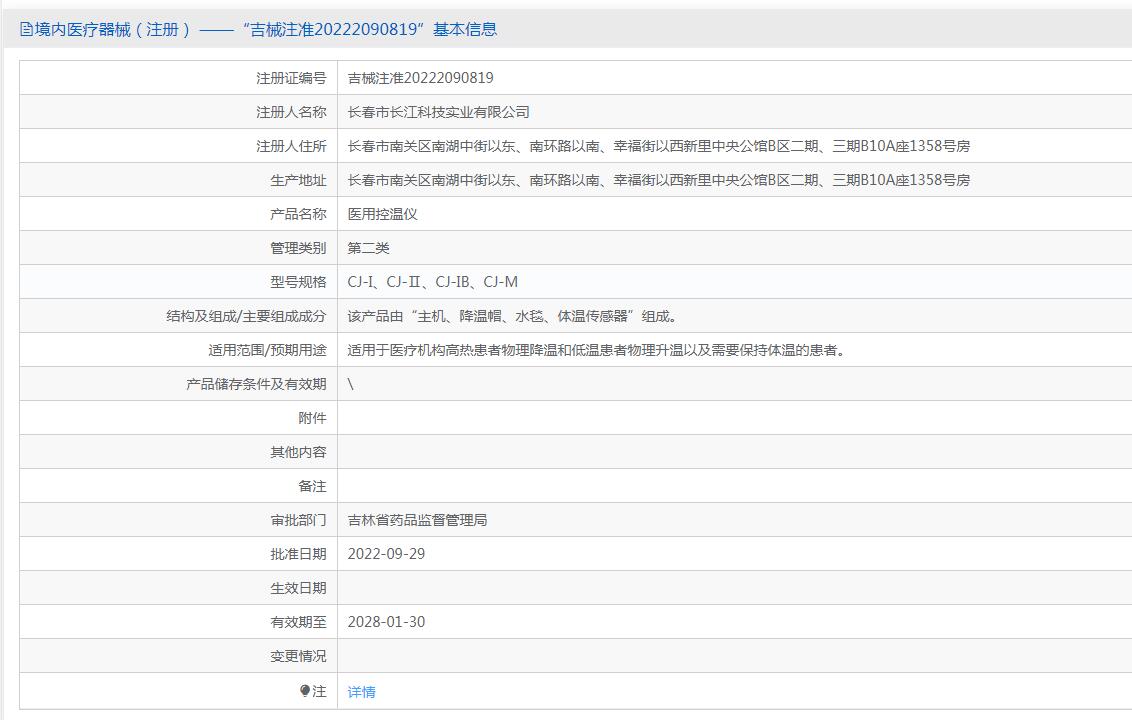
Task: Select the expiry date 2028-01-30
Action: [x=386, y=622]
